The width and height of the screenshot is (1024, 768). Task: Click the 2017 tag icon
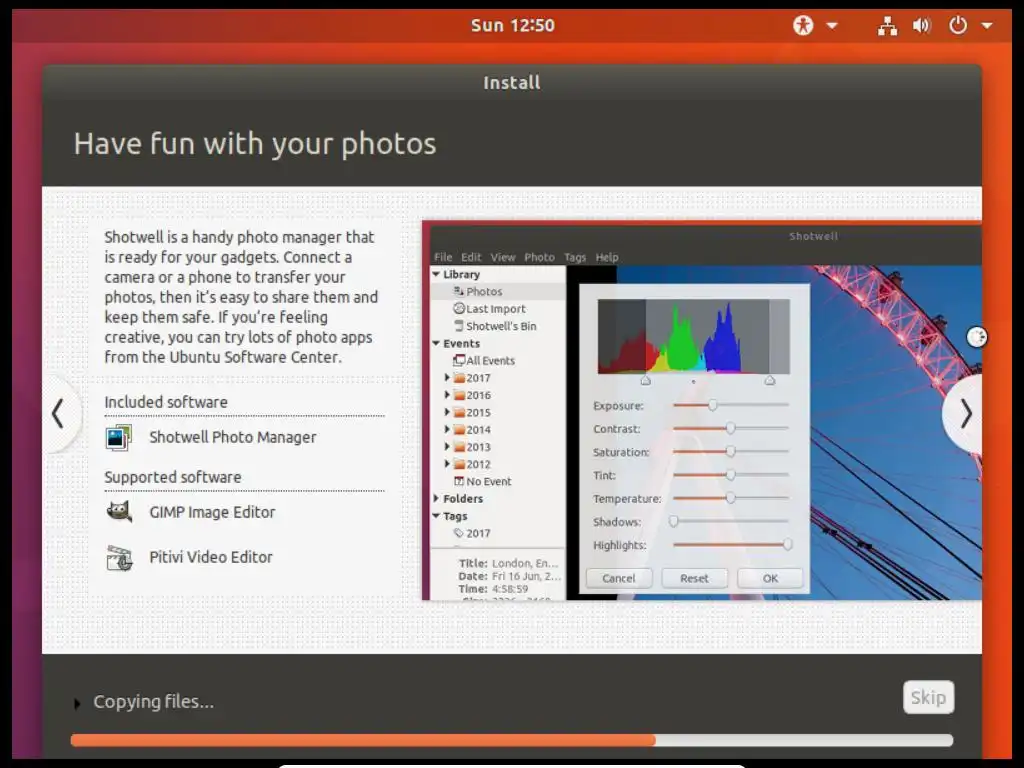[458, 533]
